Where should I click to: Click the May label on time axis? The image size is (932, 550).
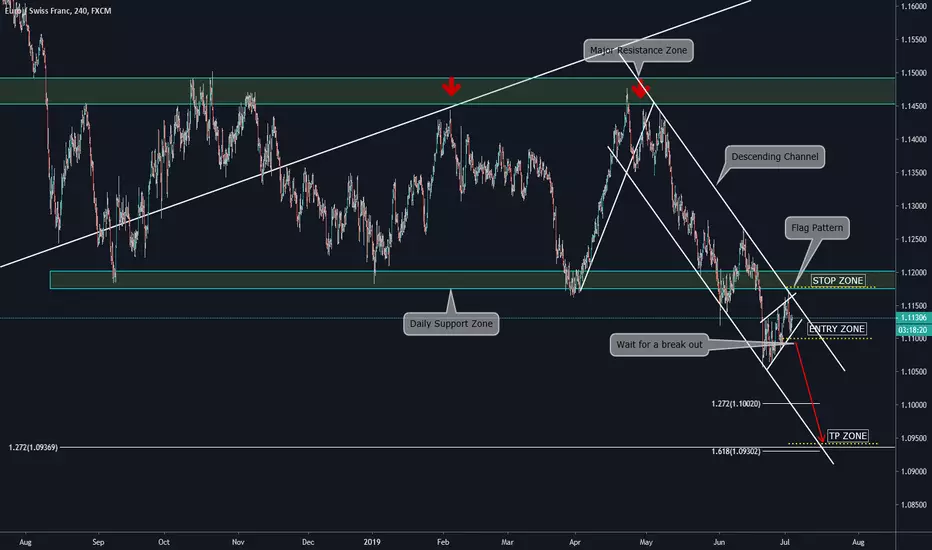click(646, 542)
